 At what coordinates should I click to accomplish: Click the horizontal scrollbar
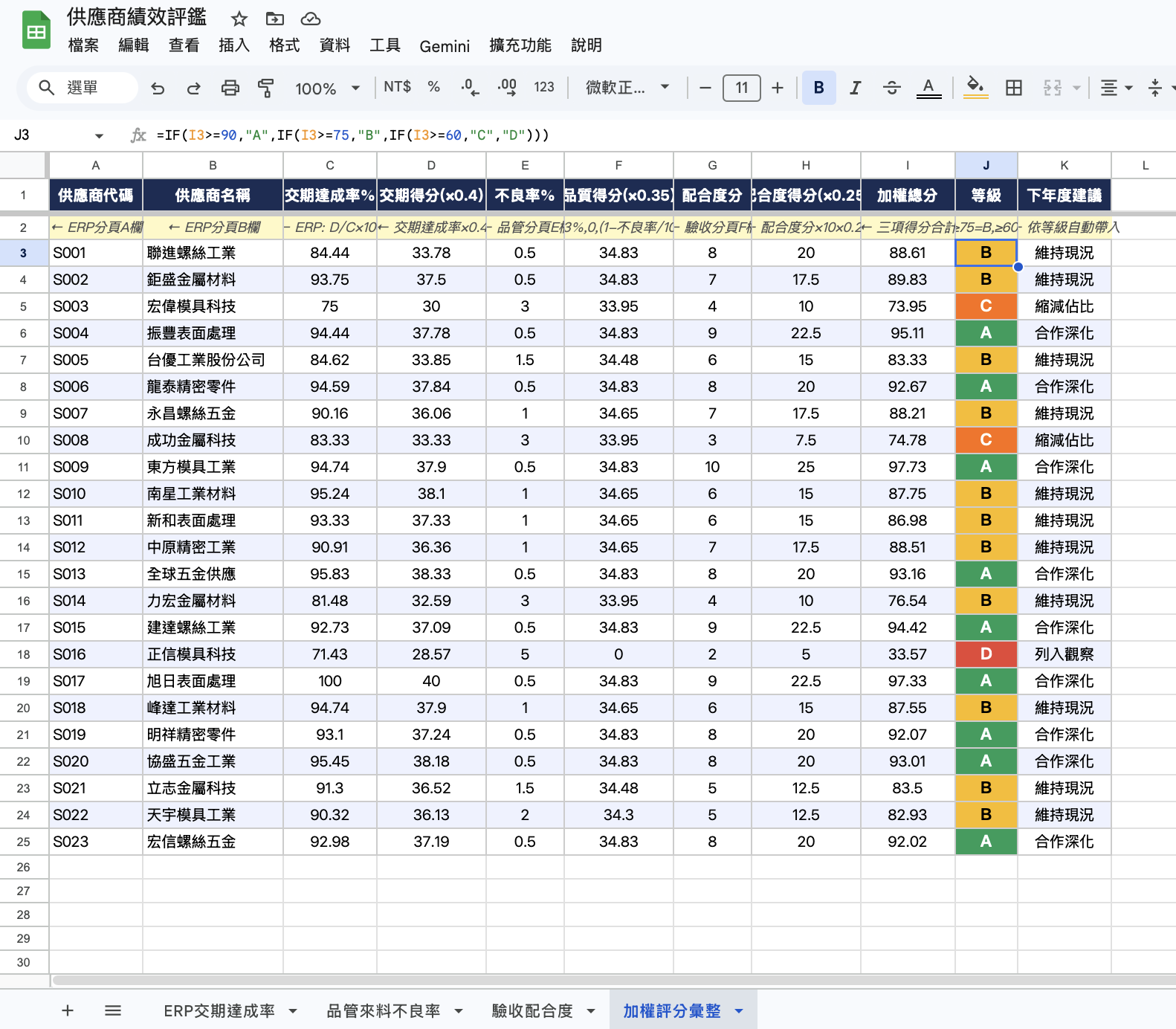(x=613, y=981)
